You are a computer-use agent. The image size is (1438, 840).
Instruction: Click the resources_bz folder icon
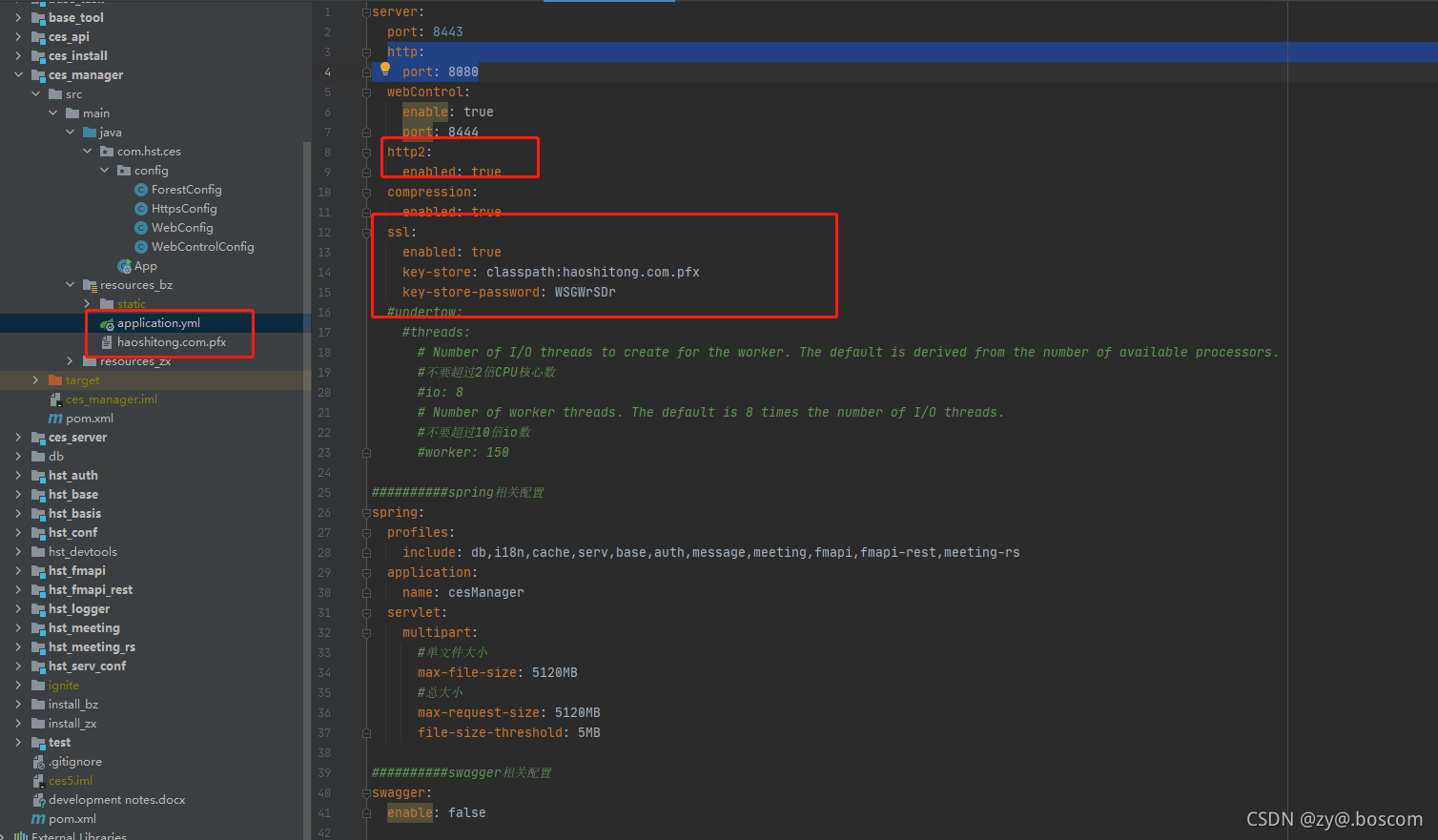click(90, 285)
